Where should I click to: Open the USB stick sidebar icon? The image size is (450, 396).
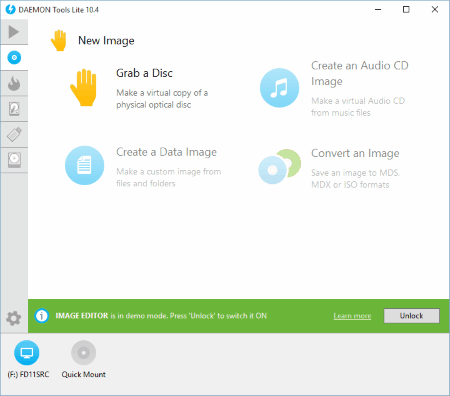(14, 135)
